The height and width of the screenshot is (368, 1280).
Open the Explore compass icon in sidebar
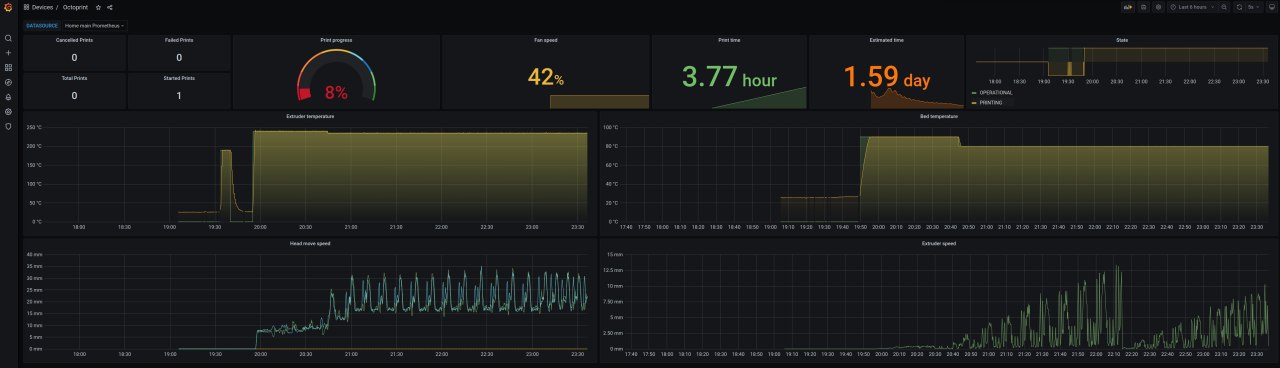pos(8,82)
